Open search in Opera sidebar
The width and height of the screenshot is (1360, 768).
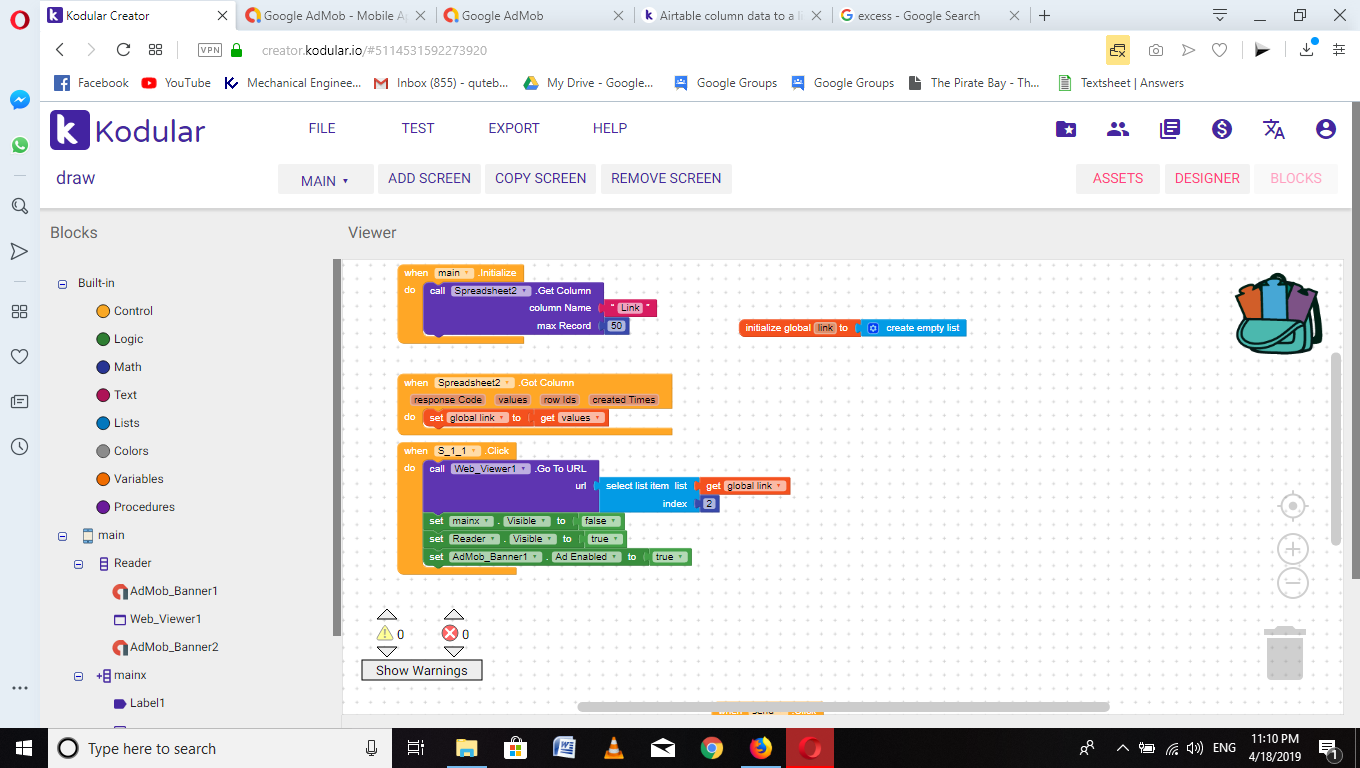[19, 206]
